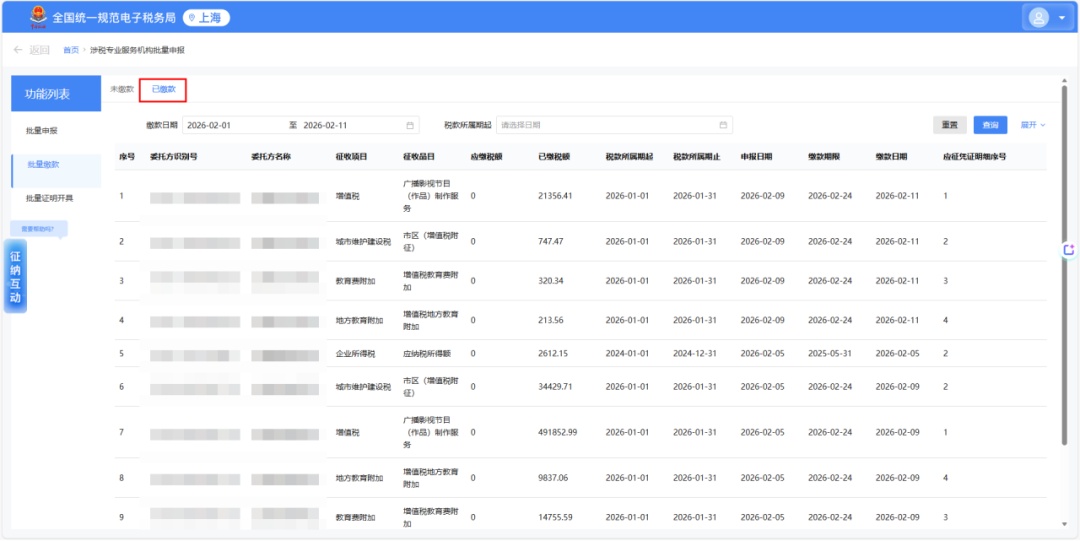Click the 税款所属期起 date input field
The height and width of the screenshot is (541, 1080).
(605, 125)
